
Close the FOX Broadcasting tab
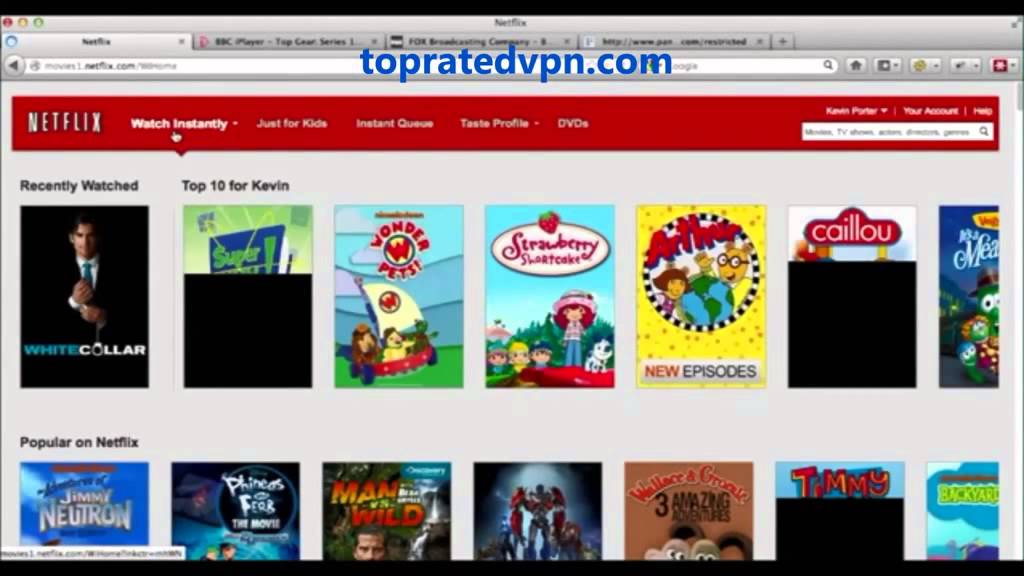[566, 41]
